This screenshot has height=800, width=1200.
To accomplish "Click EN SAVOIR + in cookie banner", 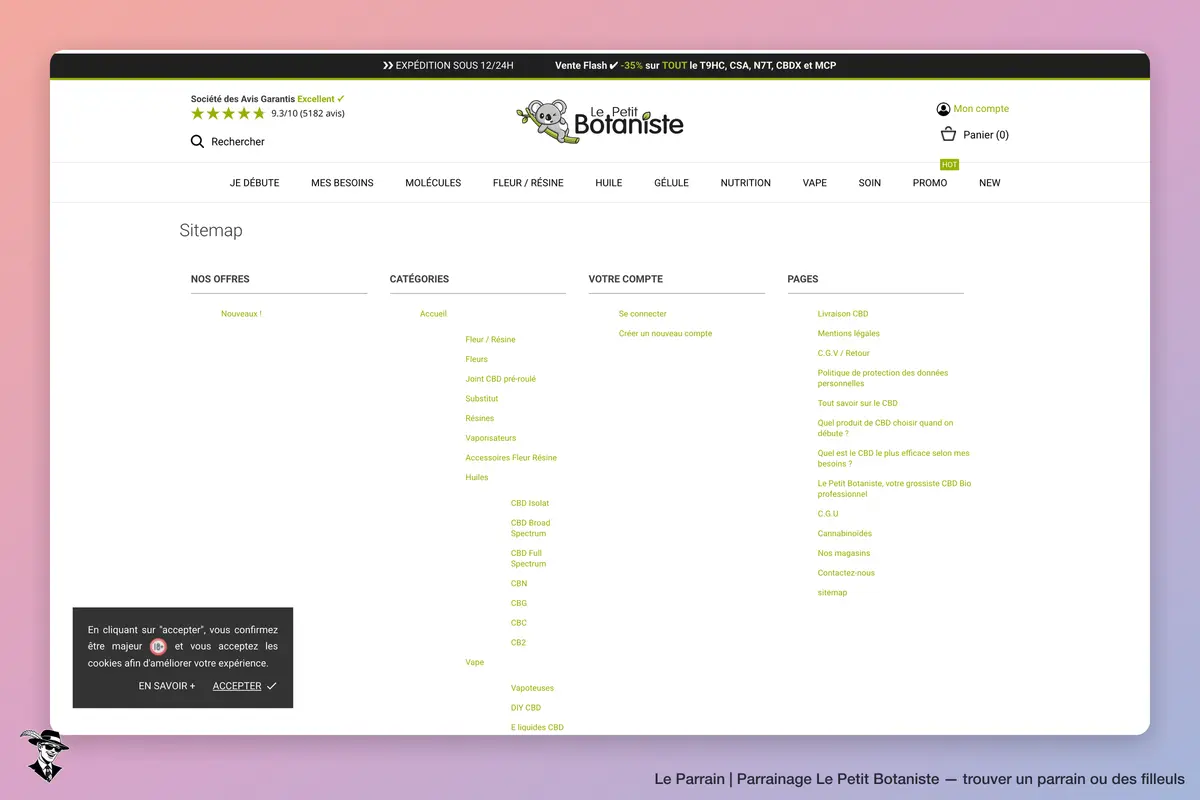I will click(x=167, y=686).
